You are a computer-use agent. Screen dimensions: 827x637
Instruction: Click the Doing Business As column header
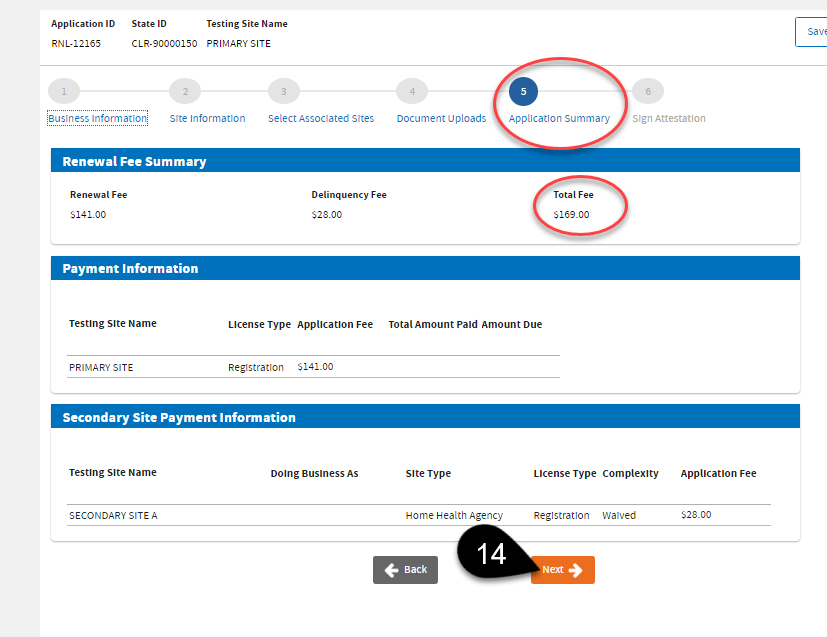tap(314, 474)
